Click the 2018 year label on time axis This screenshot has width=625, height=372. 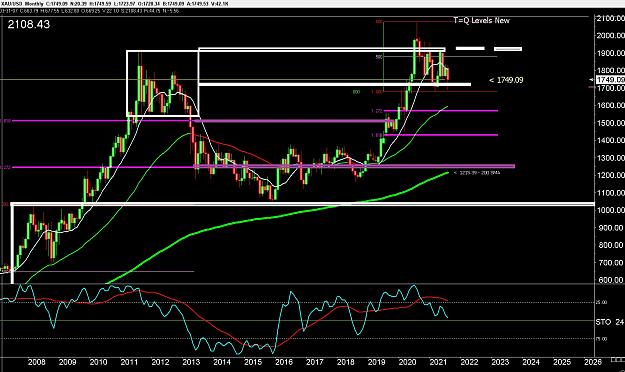346,362
